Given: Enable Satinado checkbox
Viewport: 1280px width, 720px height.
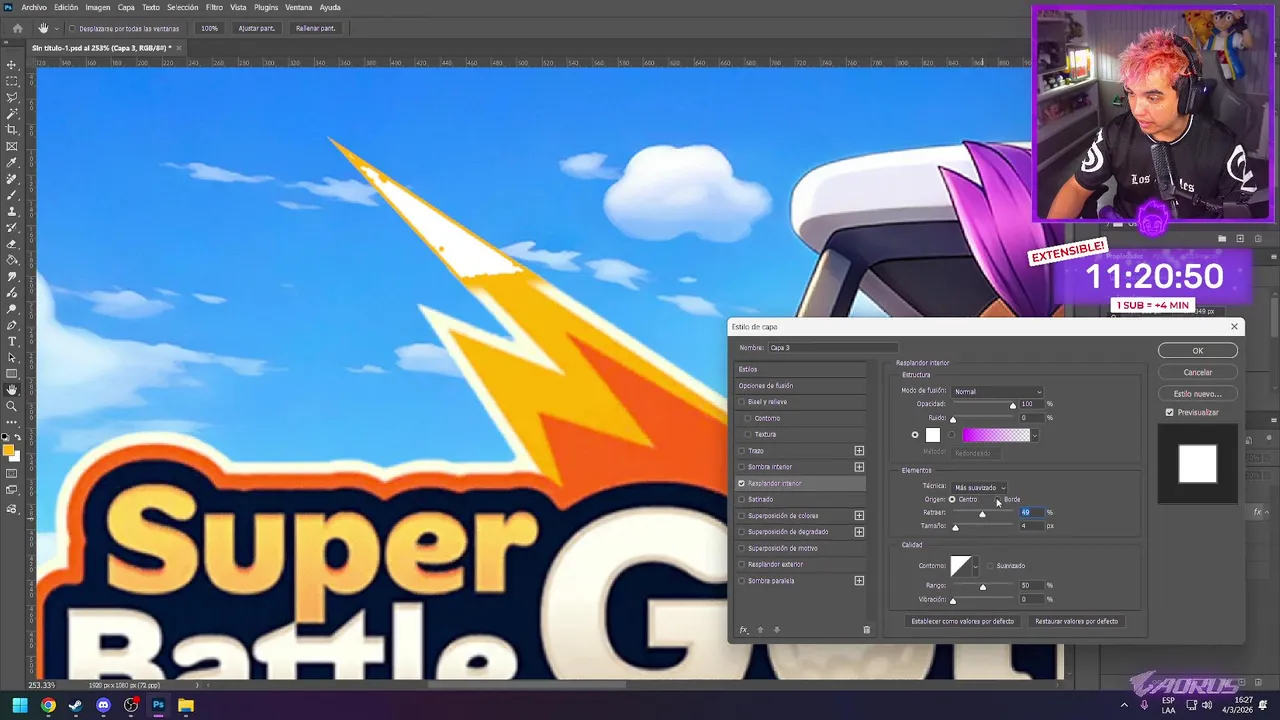Looking at the screenshot, I should coord(742,499).
